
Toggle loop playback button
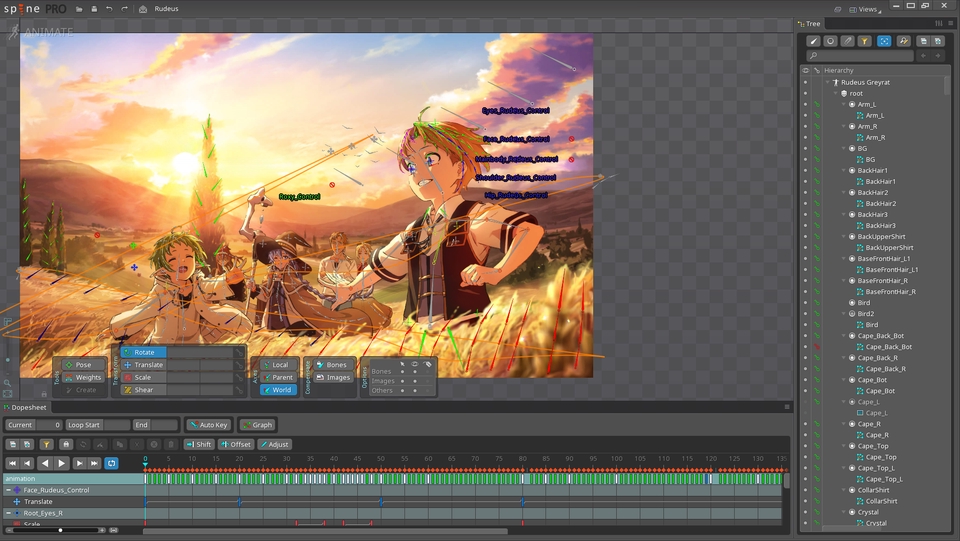(x=111, y=463)
